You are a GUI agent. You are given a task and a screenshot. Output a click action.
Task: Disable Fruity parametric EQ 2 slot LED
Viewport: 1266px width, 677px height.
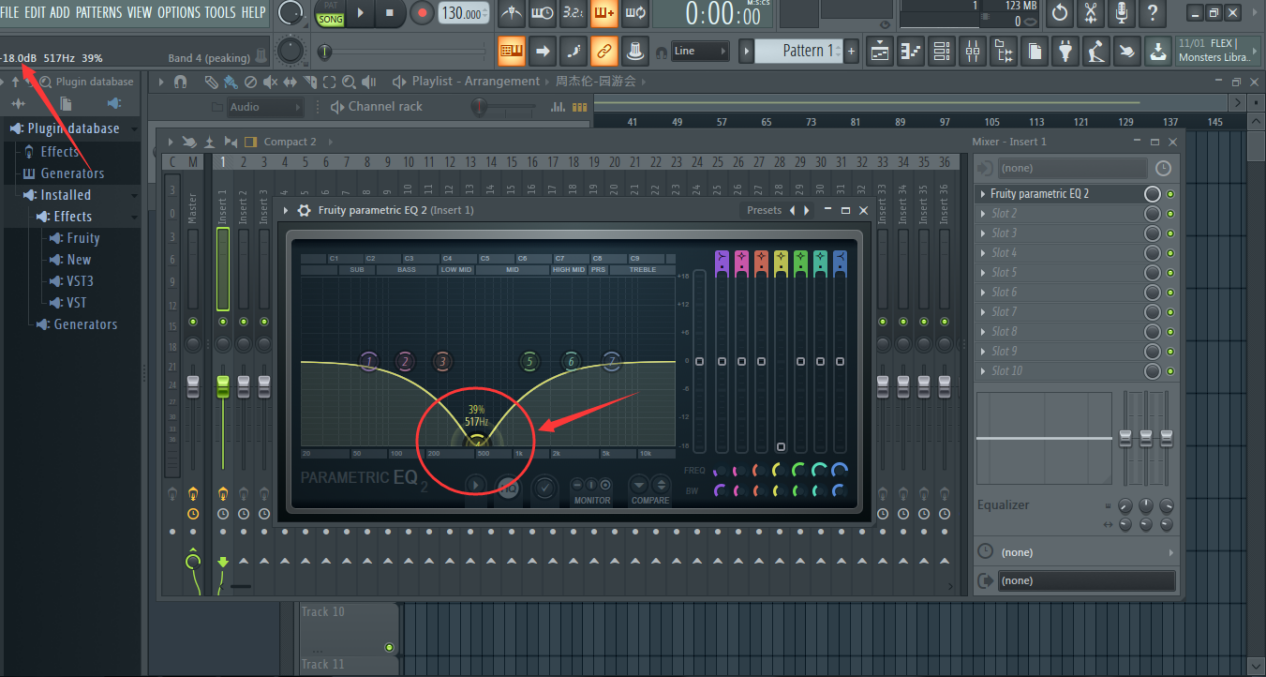click(x=1171, y=194)
